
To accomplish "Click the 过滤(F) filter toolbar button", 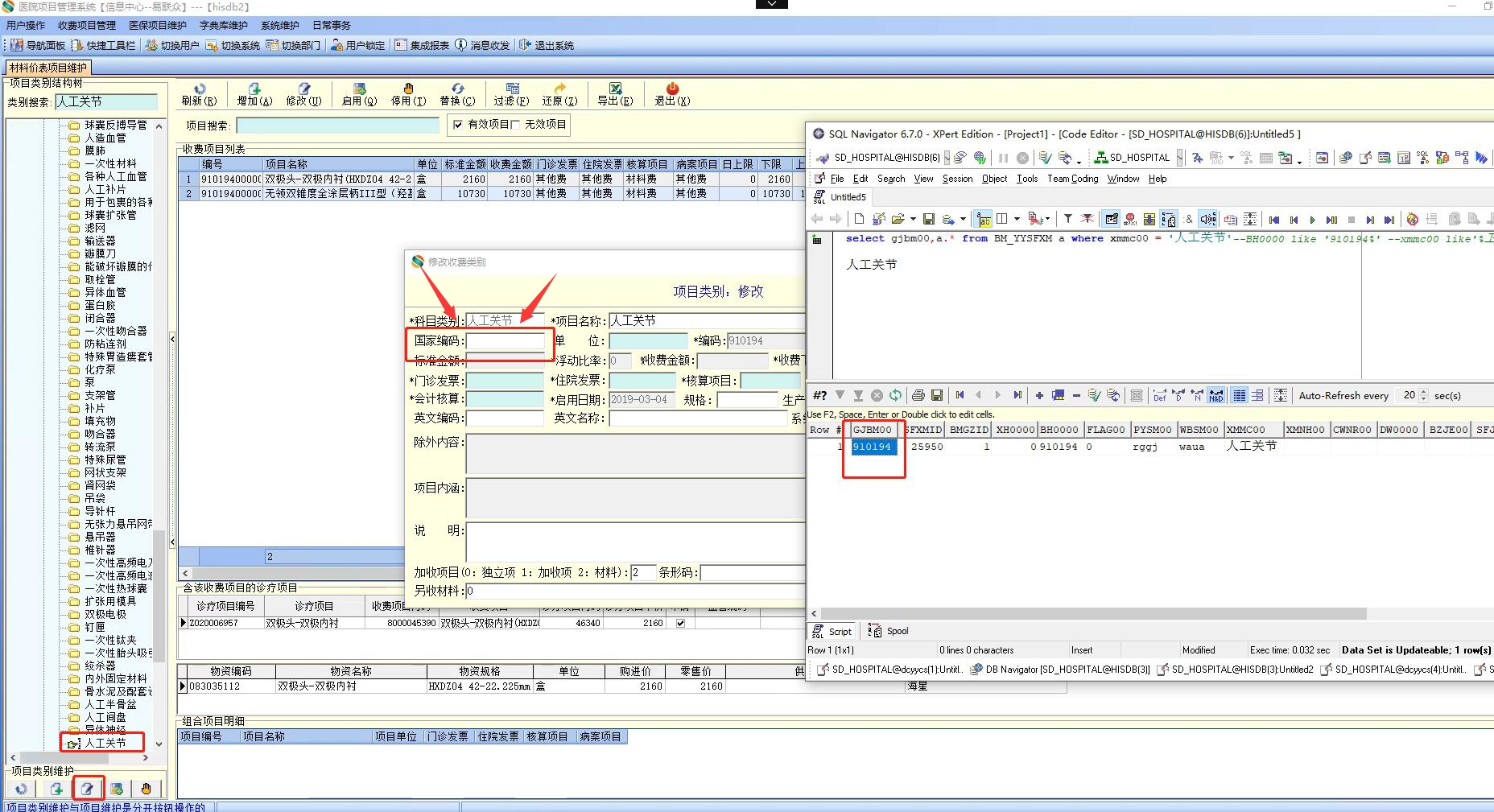I will coord(511,94).
